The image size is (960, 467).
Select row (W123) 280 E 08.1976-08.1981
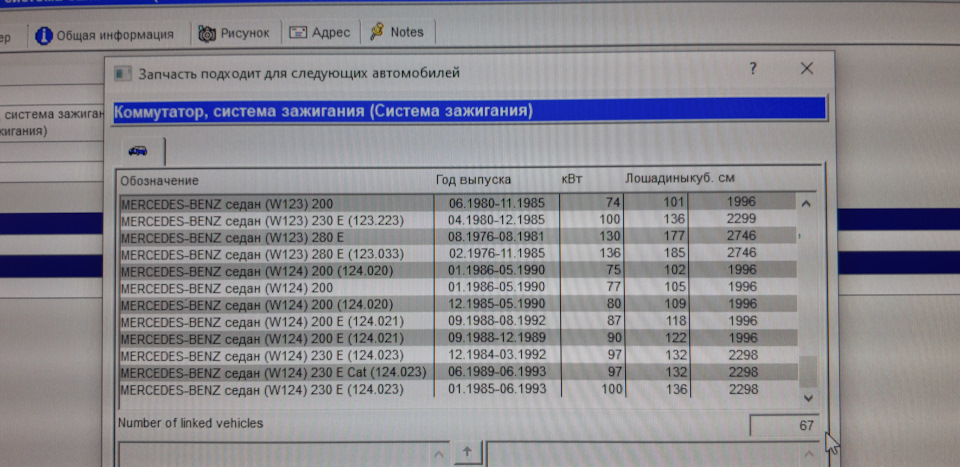click(458, 236)
